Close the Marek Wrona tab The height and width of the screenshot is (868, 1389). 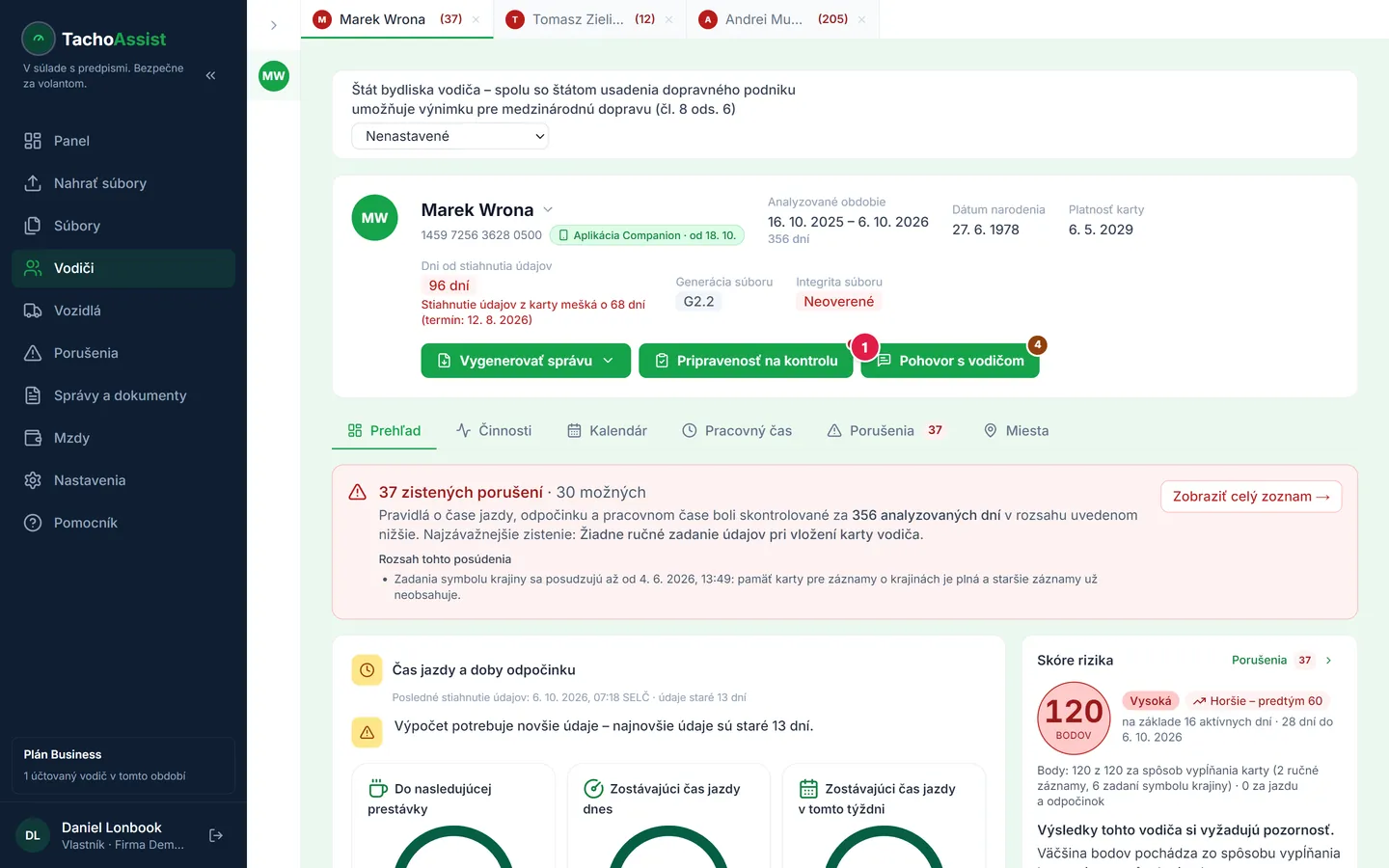click(476, 19)
